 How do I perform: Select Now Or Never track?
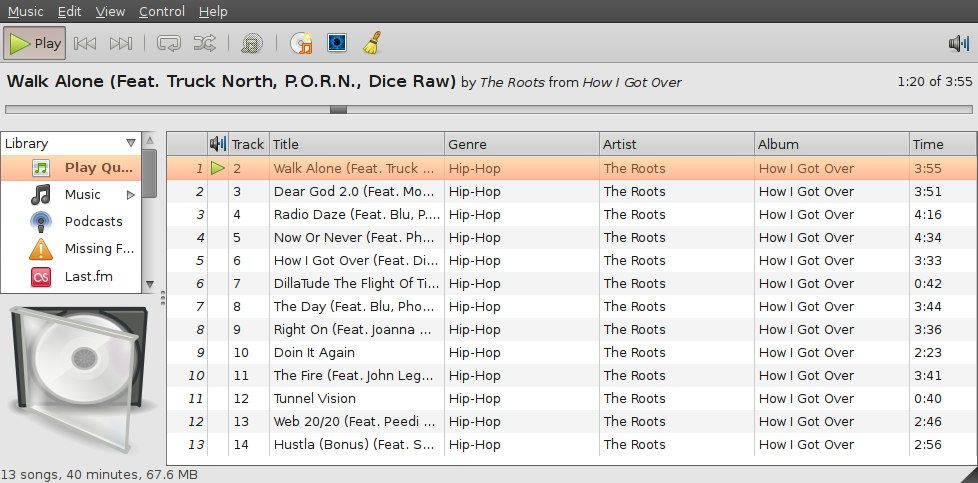(571, 238)
